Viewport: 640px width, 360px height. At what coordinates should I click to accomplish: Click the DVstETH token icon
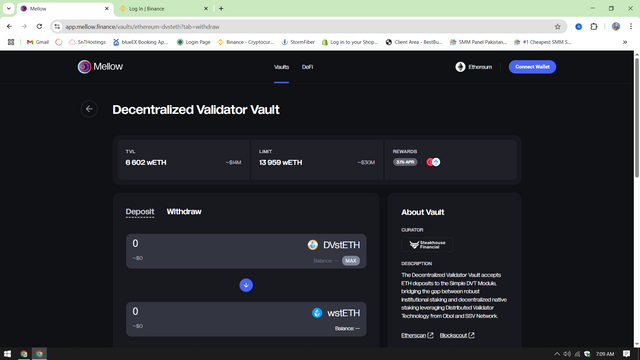[313, 245]
